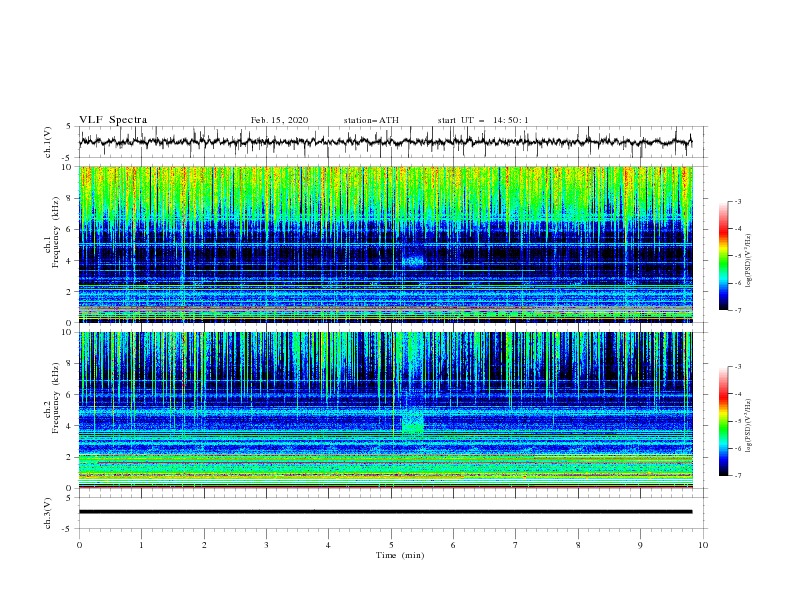Click the "8" kHz tick of ch.1 frequency axis

70,198
